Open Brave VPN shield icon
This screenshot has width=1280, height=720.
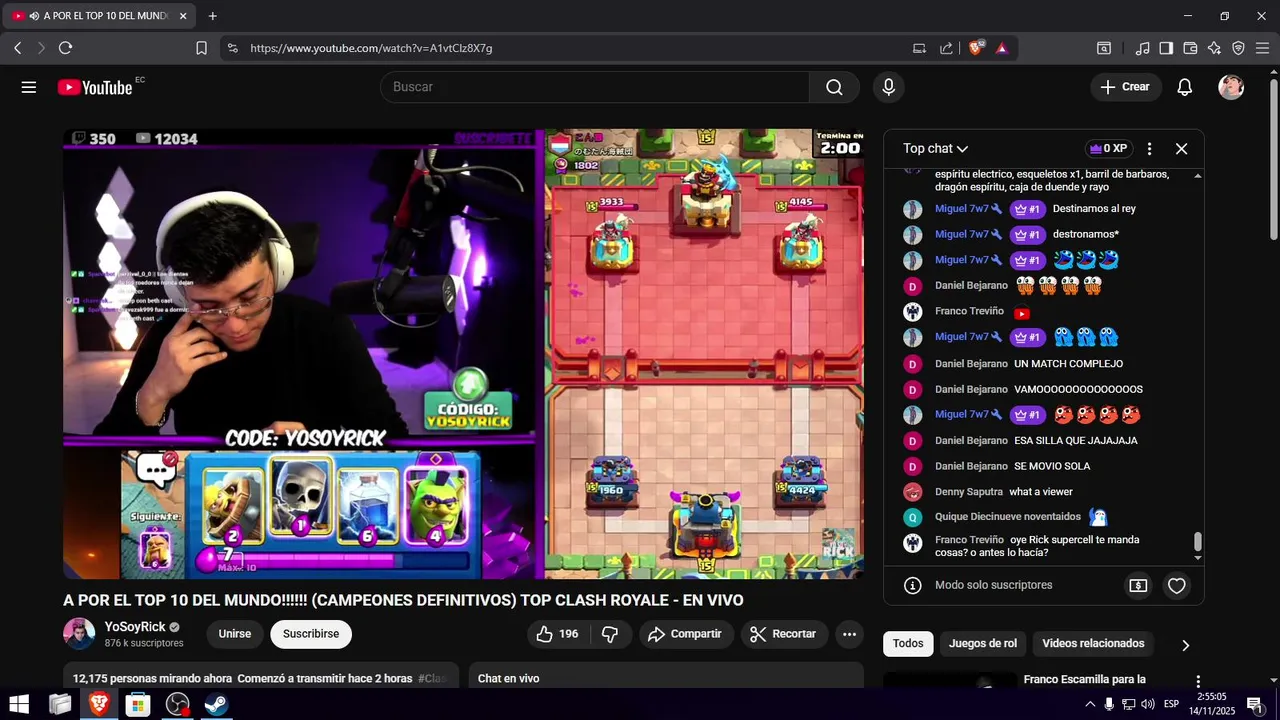1238,48
